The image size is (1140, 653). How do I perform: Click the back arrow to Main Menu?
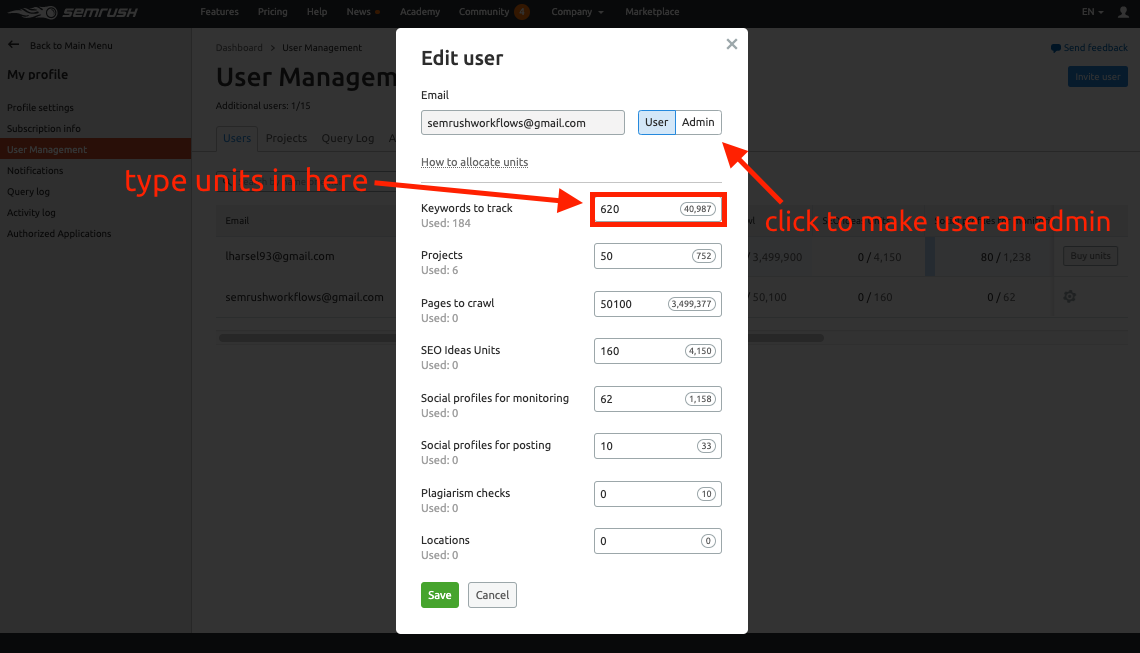click(14, 45)
